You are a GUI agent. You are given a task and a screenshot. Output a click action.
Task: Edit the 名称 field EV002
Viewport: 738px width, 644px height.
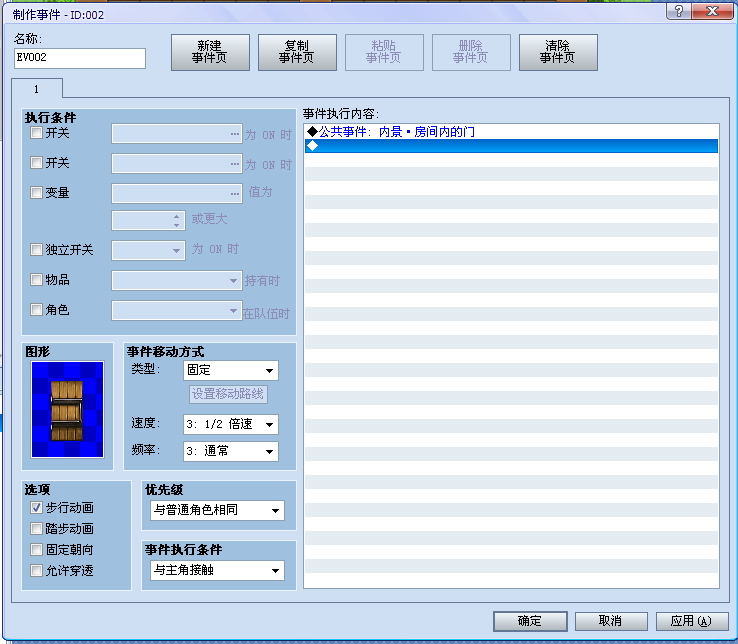[x=80, y=58]
